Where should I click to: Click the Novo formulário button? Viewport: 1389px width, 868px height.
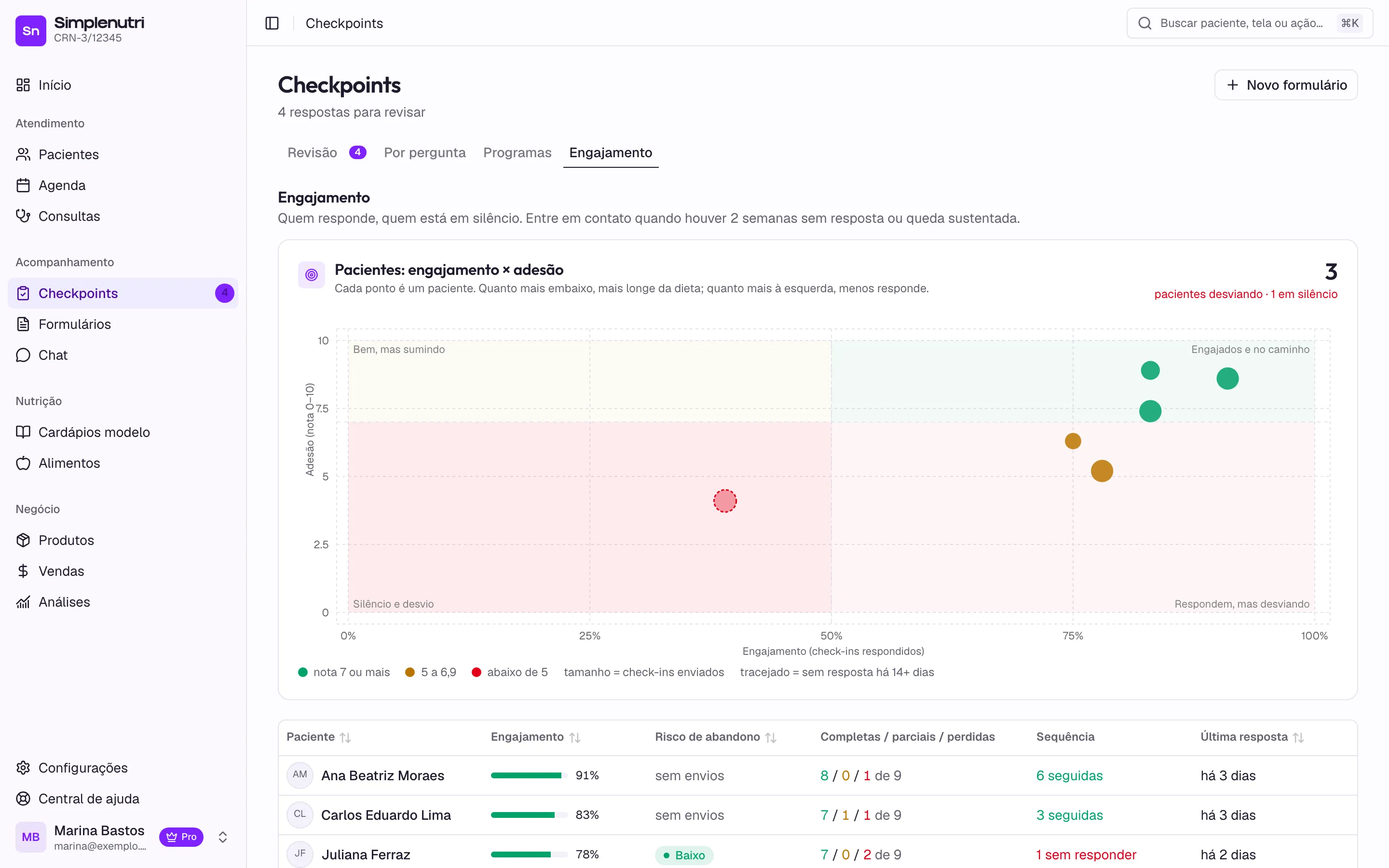click(x=1286, y=85)
